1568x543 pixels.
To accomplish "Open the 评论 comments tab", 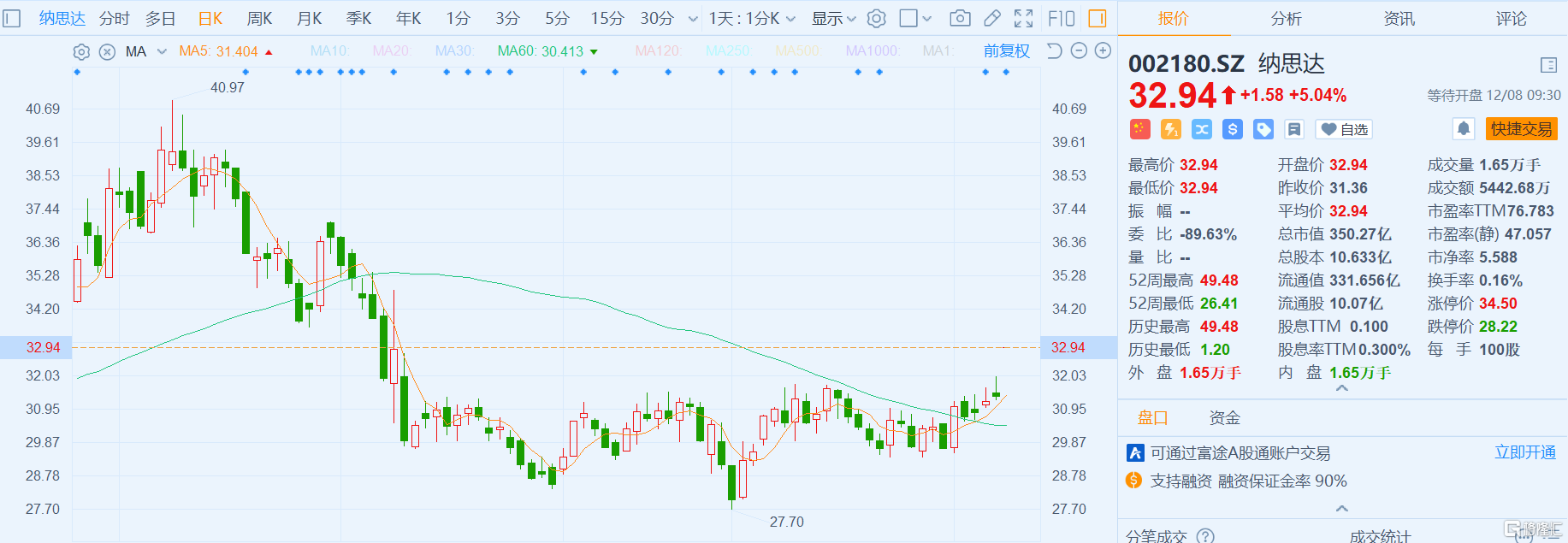I will coord(1512,18).
